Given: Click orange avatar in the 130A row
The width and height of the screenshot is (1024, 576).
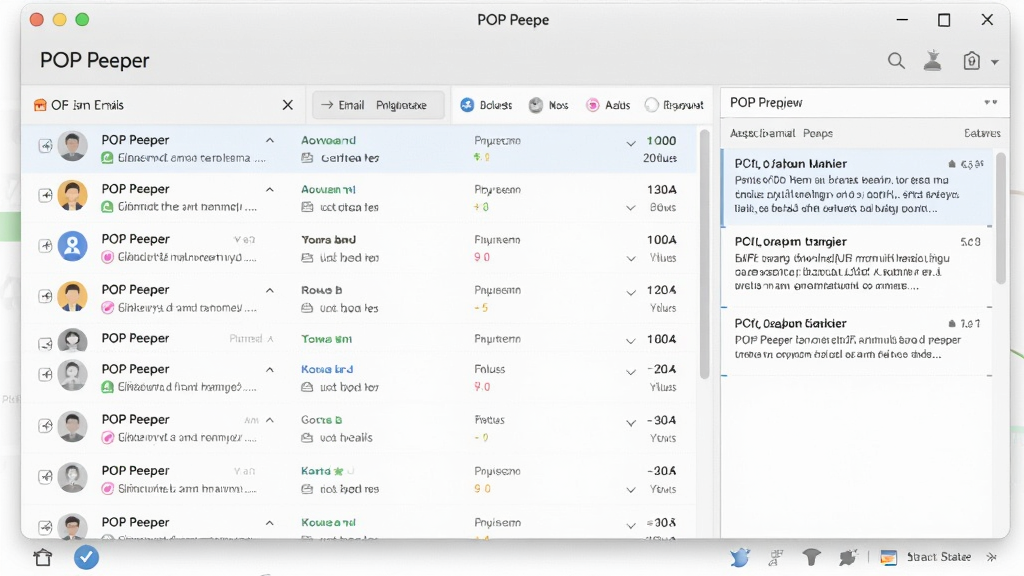Looking at the screenshot, I should point(72,195).
